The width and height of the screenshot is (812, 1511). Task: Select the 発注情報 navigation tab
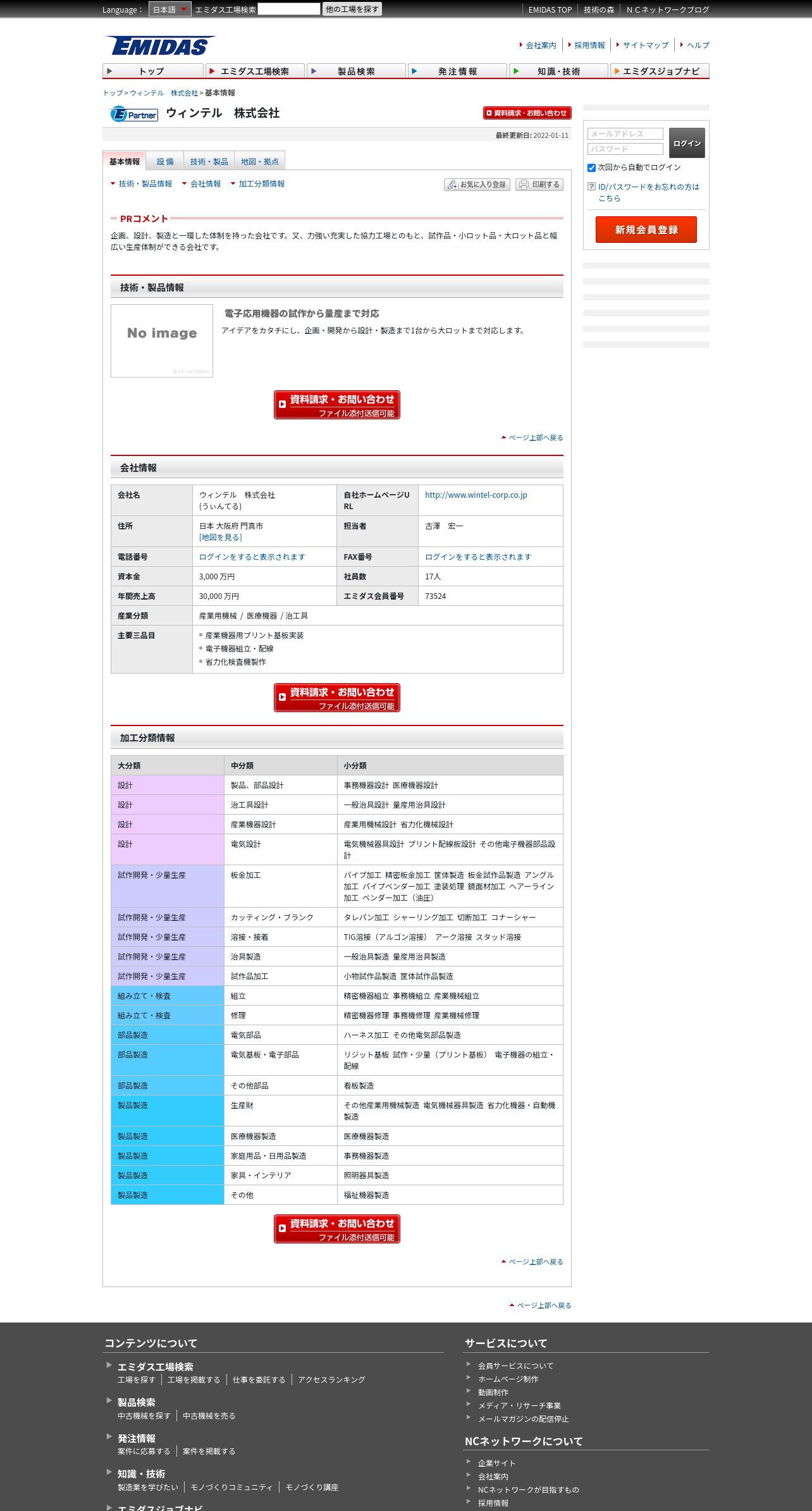(457, 71)
